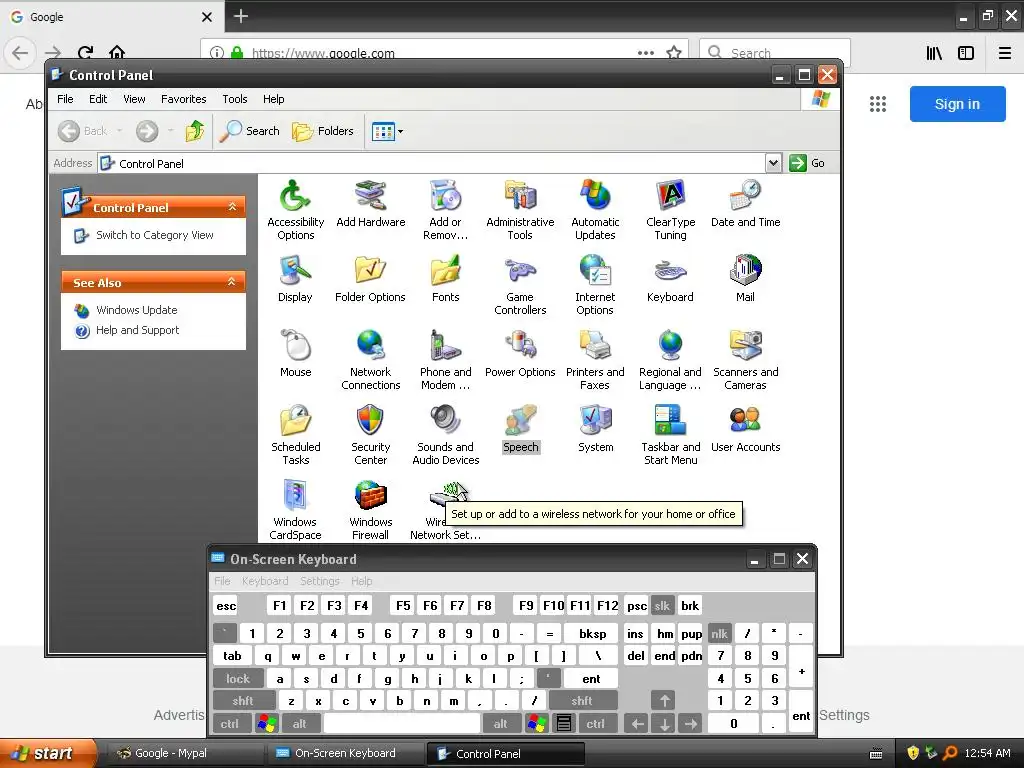Image resolution: width=1024 pixels, height=768 pixels.
Task: Open Help and Support link
Action: pos(137,330)
